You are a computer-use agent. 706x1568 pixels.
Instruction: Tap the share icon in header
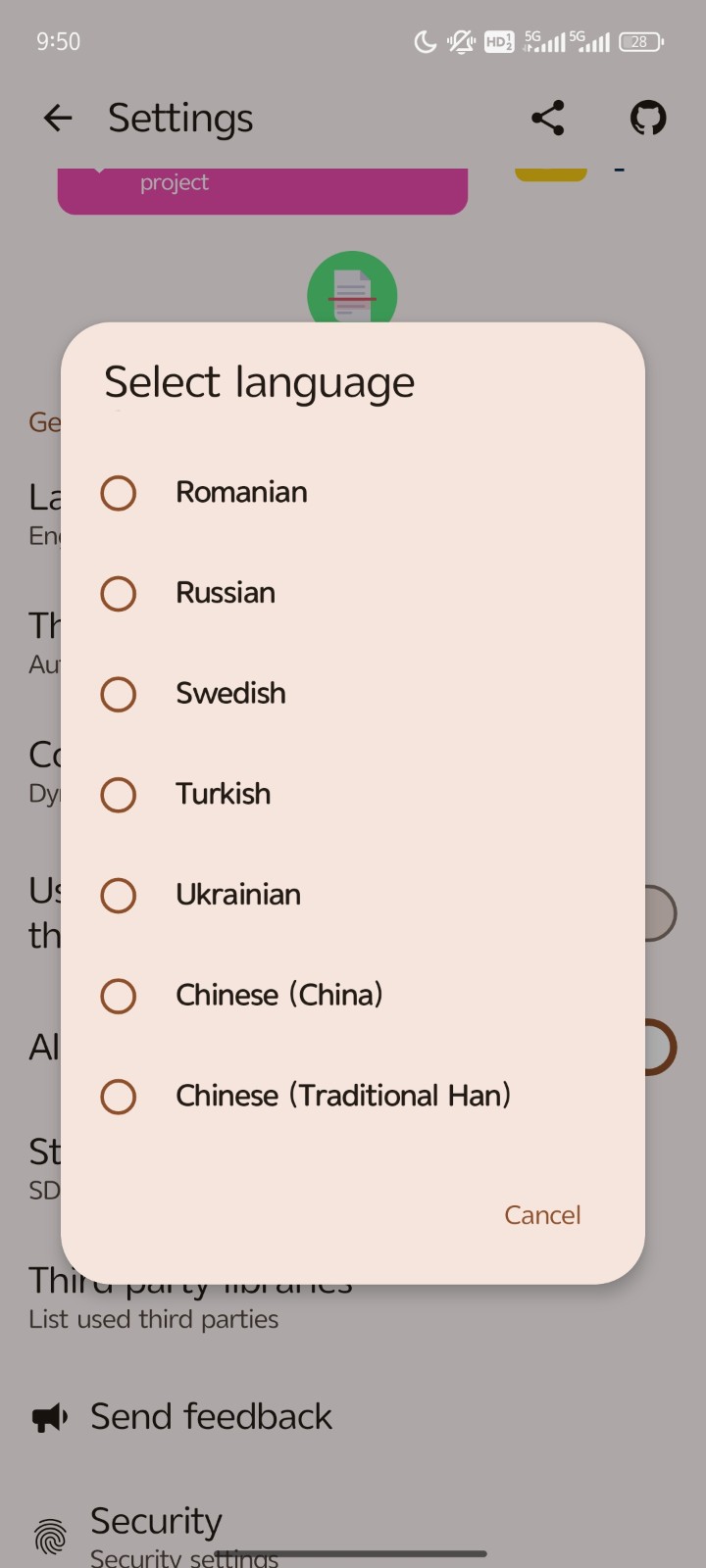(547, 119)
